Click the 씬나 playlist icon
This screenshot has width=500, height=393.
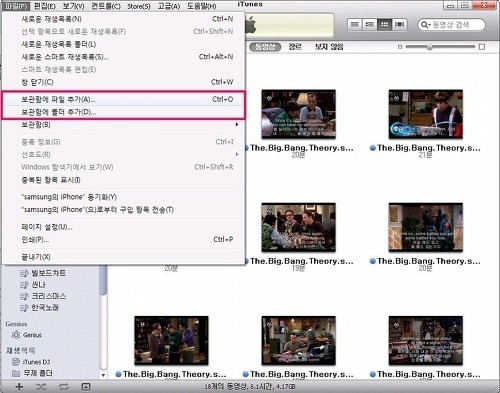(x=24, y=285)
